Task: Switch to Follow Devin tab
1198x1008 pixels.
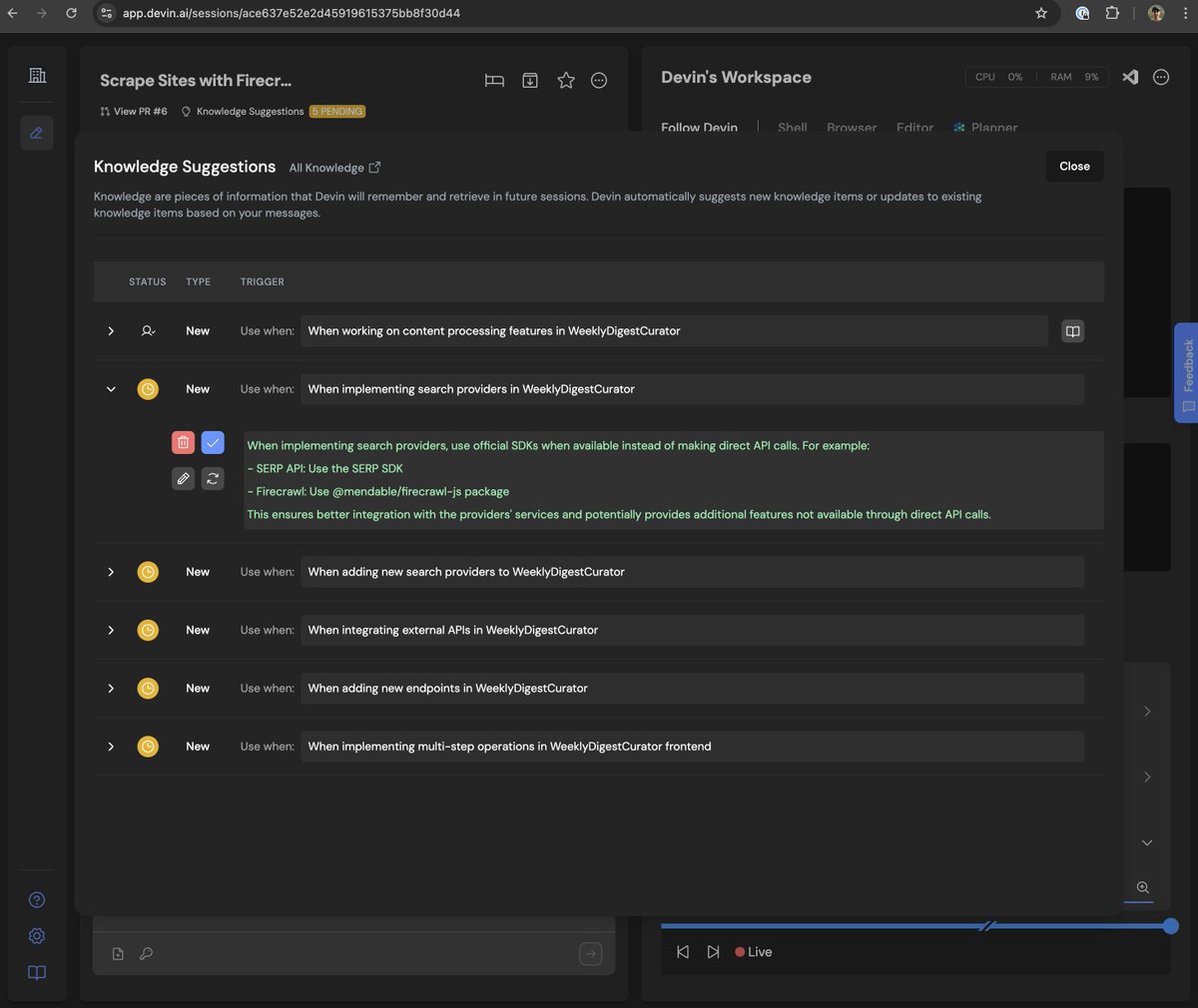Action: [x=699, y=127]
